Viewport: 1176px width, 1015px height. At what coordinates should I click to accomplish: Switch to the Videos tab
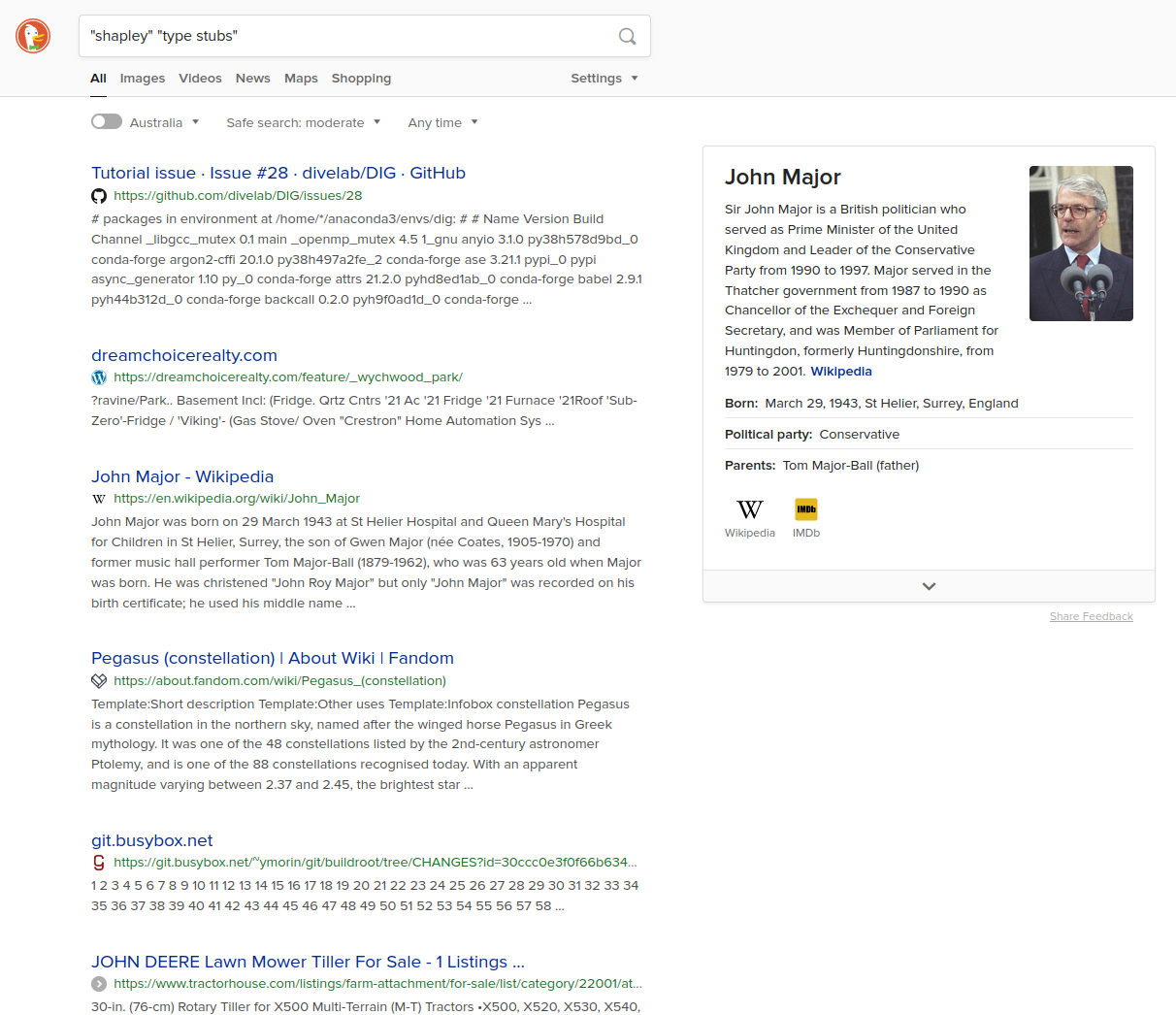(x=200, y=79)
